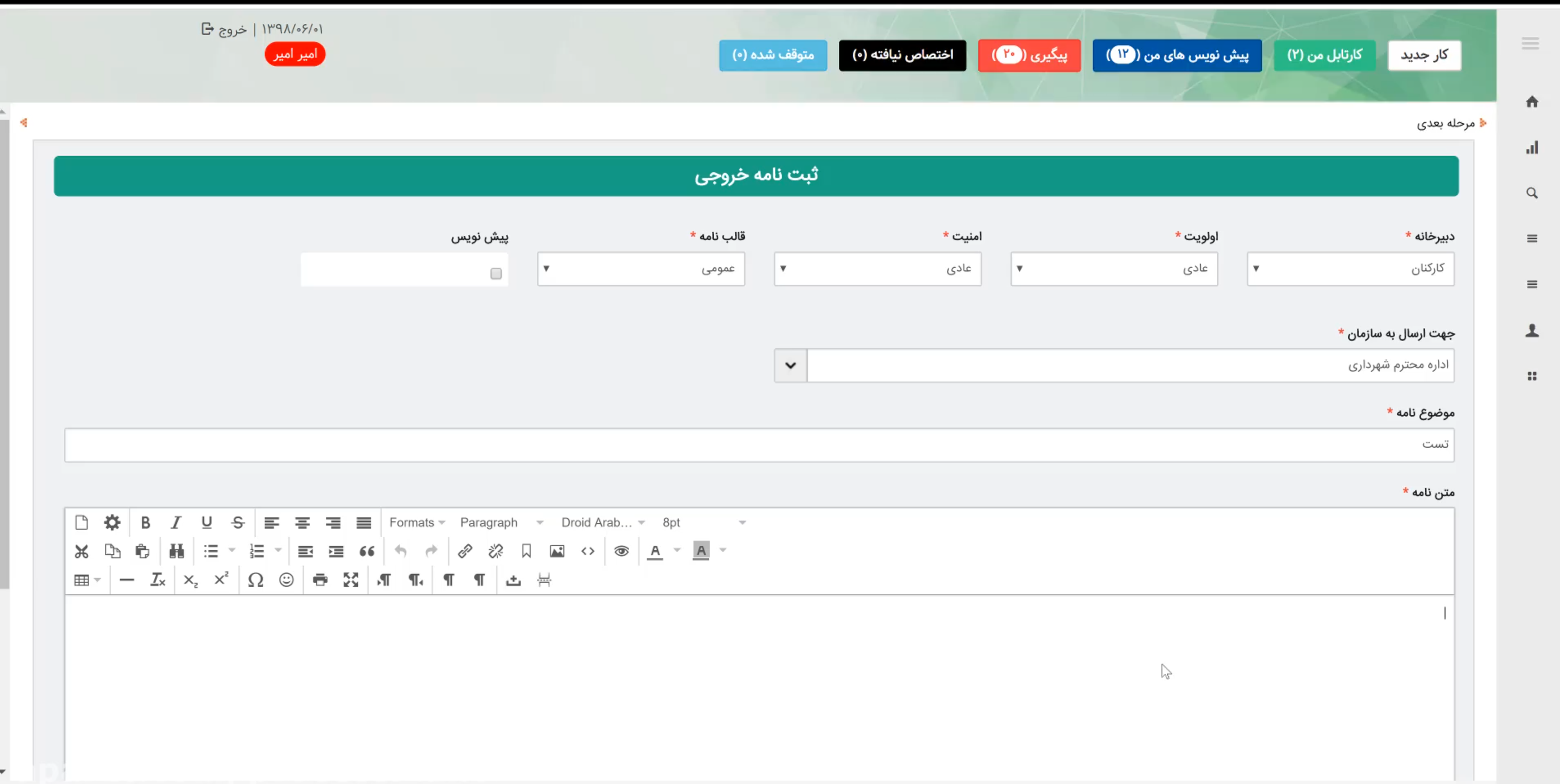Open text color picker arrow

[677, 550]
